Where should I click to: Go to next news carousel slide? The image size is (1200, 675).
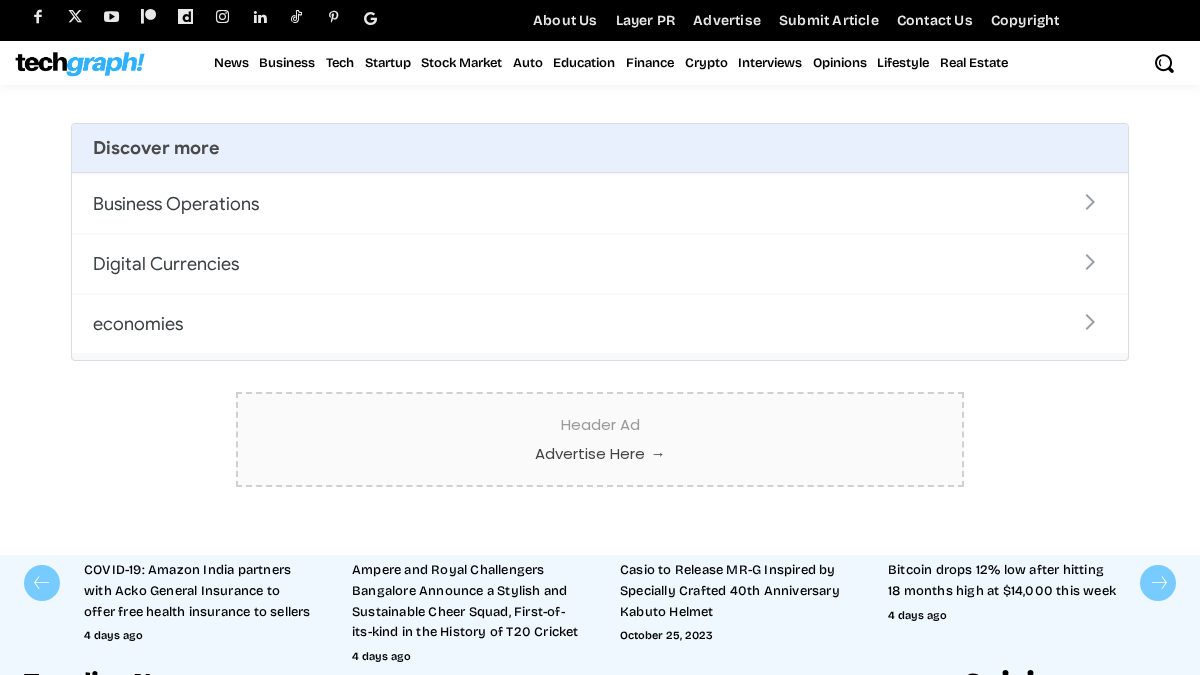point(1158,583)
